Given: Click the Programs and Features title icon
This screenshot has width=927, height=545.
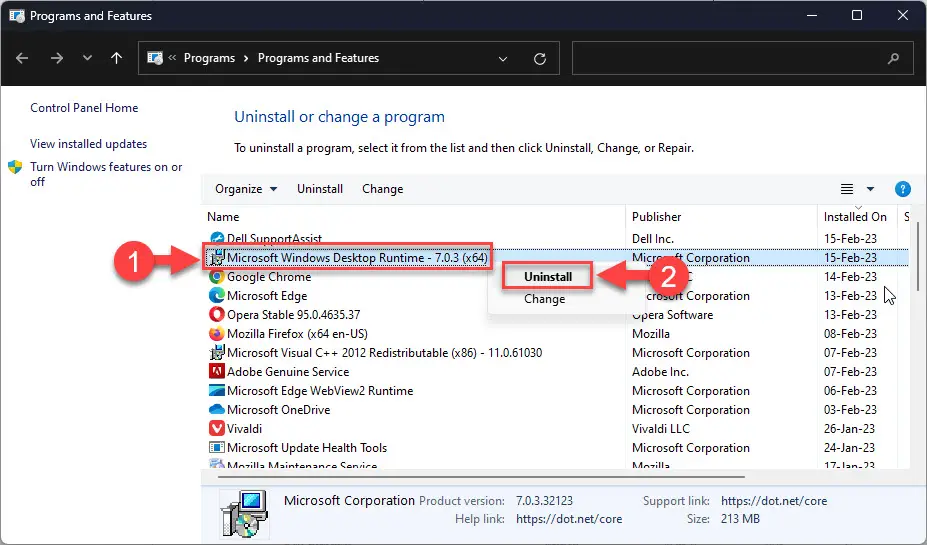Looking at the screenshot, I should [x=17, y=16].
